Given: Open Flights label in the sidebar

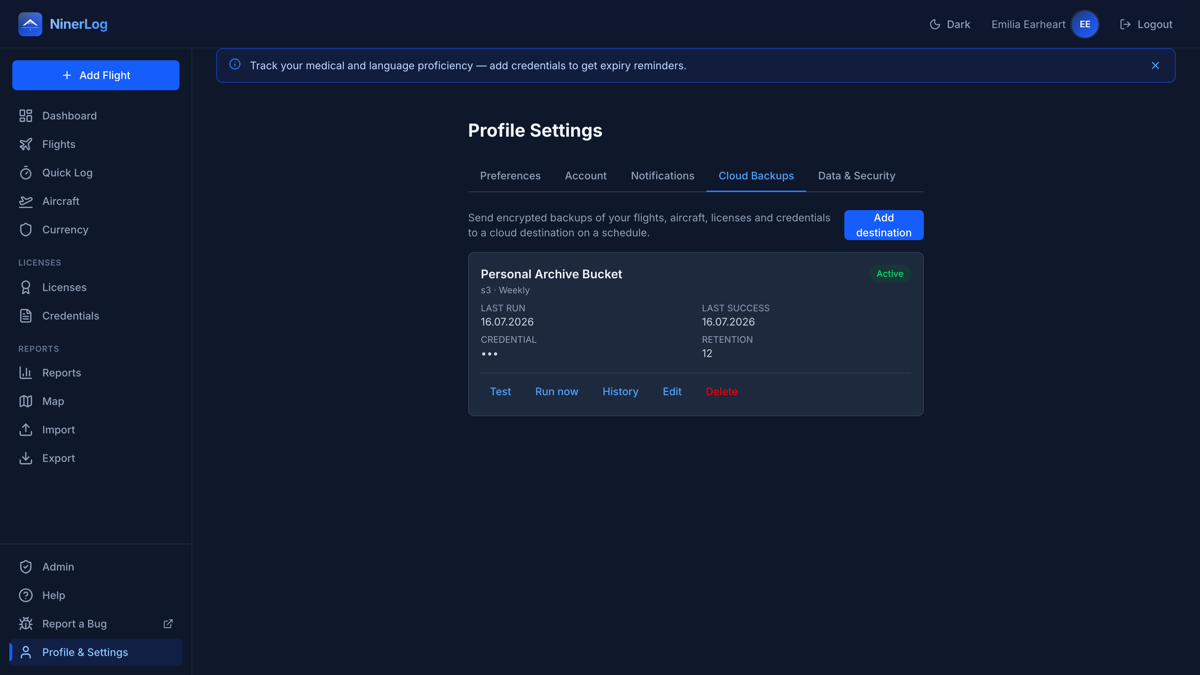Looking at the screenshot, I should tap(59, 144).
